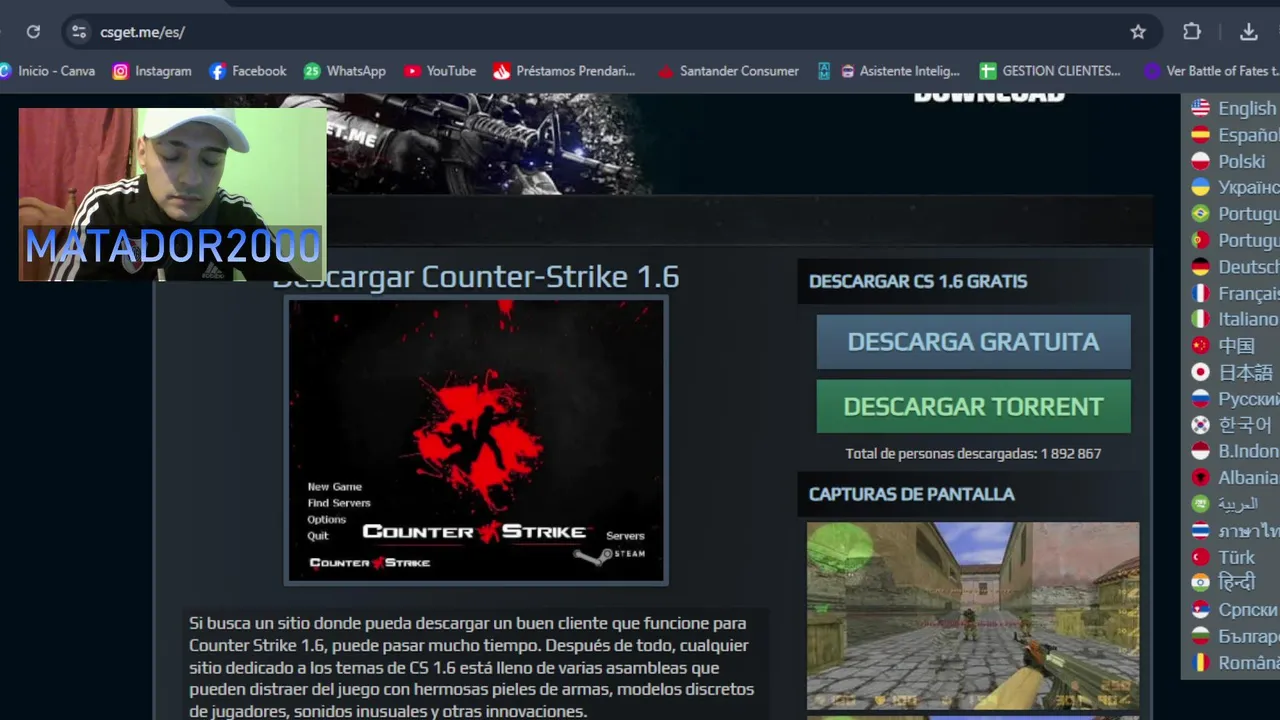
Task: Open the browser downloads icon
Action: click(x=1249, y=32)
